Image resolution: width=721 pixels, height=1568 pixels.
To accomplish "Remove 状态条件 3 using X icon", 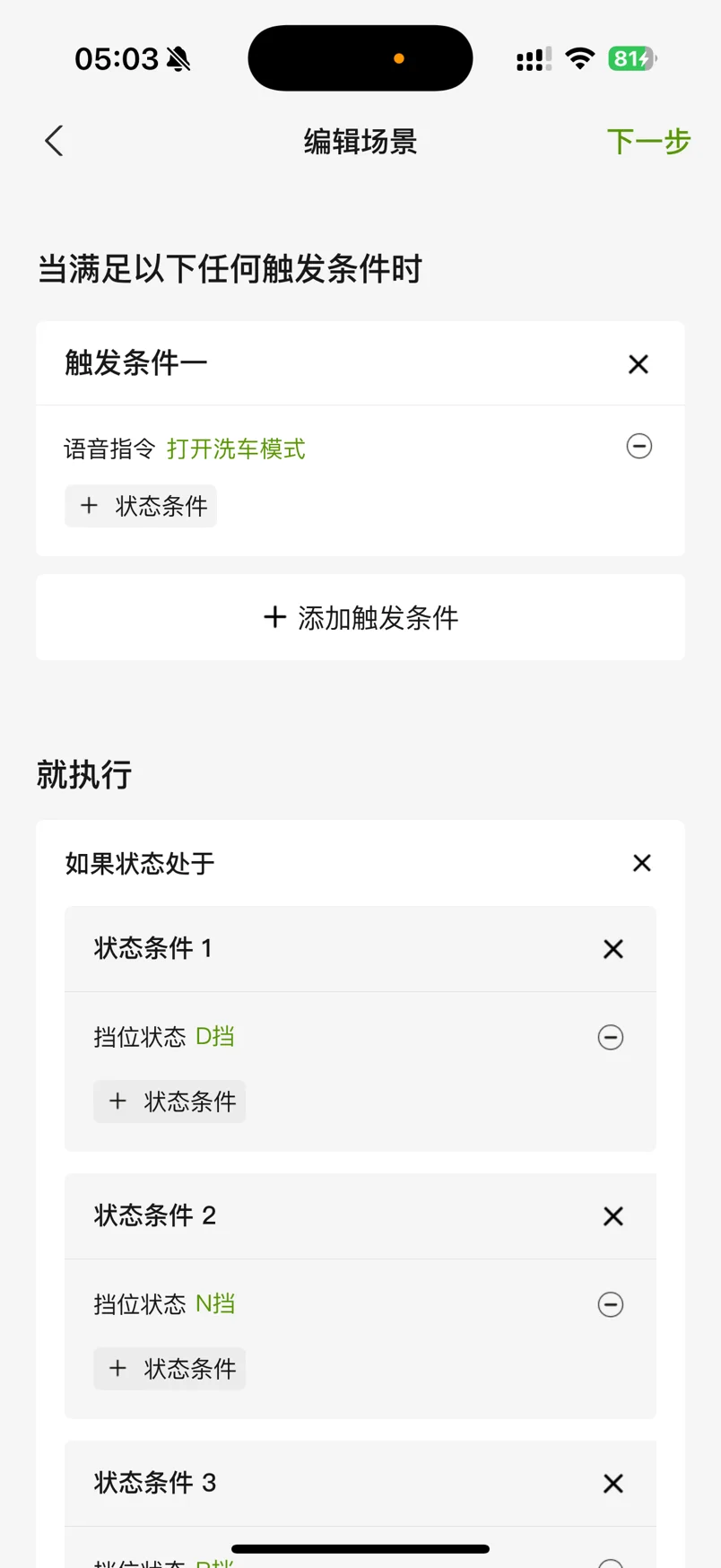I will pyautogui.click(x=613, y=1484).
